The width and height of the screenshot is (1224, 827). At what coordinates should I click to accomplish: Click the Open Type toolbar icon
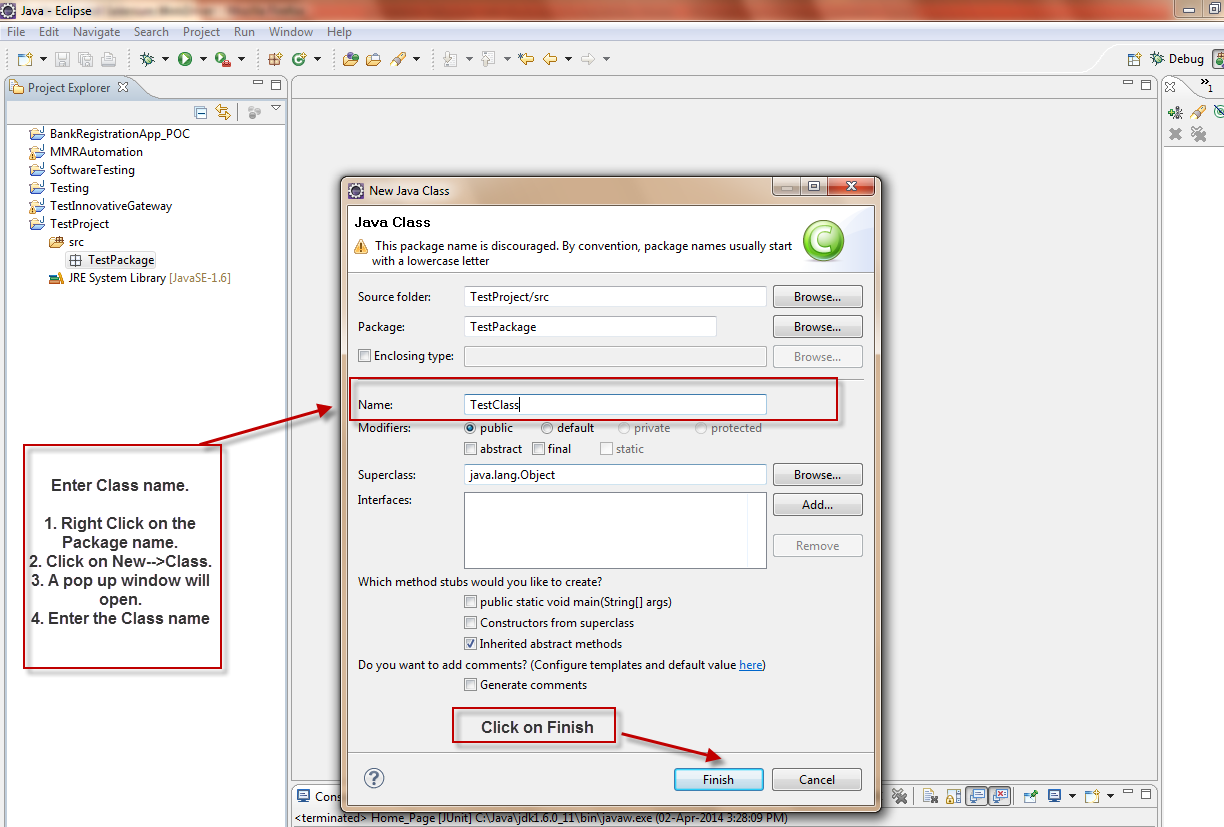351,59
